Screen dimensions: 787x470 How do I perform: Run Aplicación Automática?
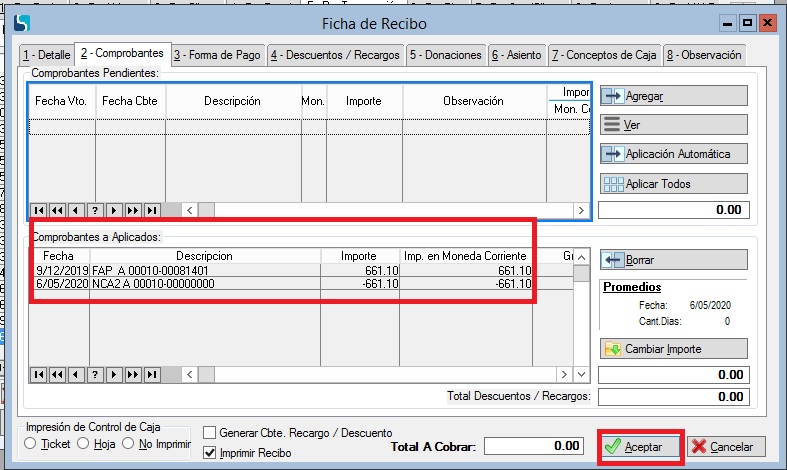point(673,154)
